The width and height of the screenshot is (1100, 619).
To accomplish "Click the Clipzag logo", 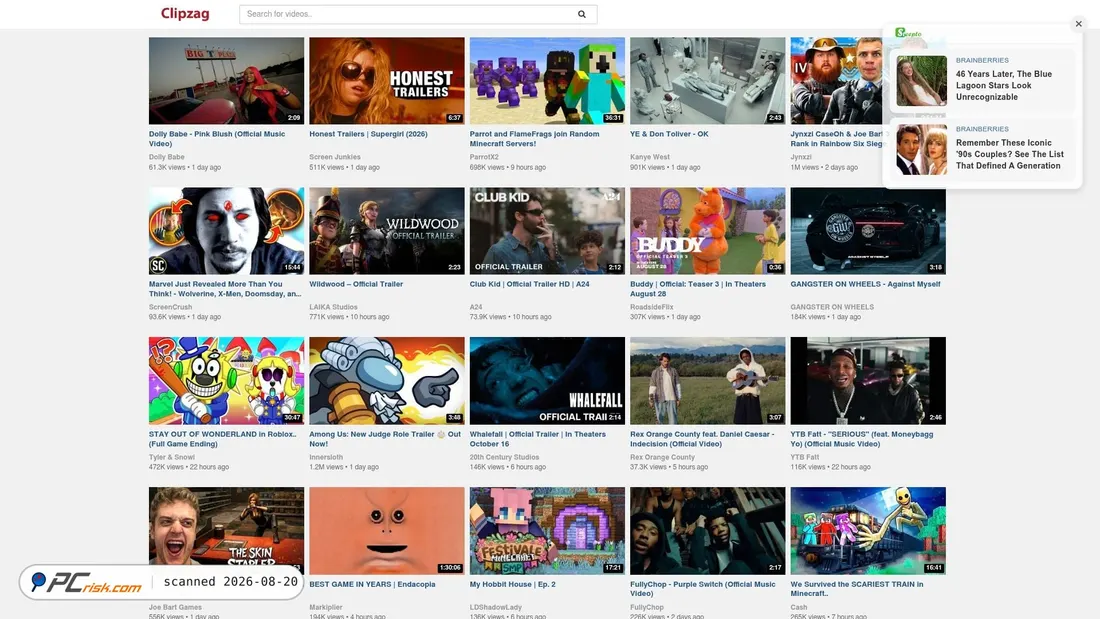I will click(185, 13).
